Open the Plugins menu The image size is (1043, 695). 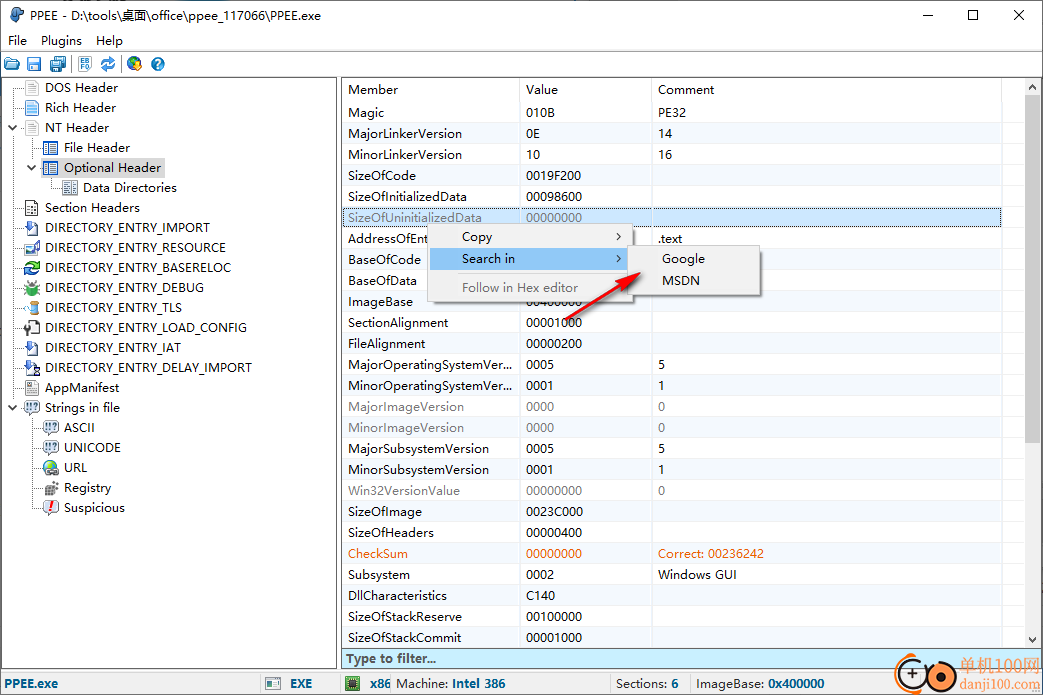(x=61, y=41)
